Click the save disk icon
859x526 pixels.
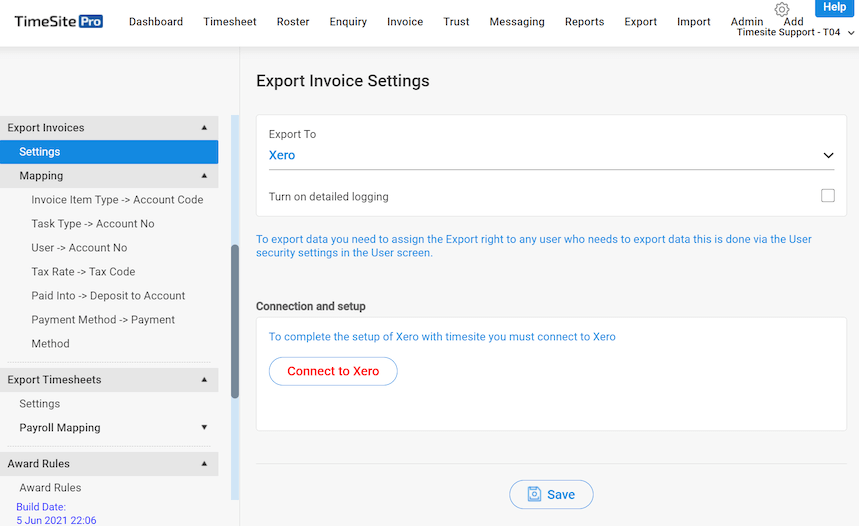pos(534,494)
